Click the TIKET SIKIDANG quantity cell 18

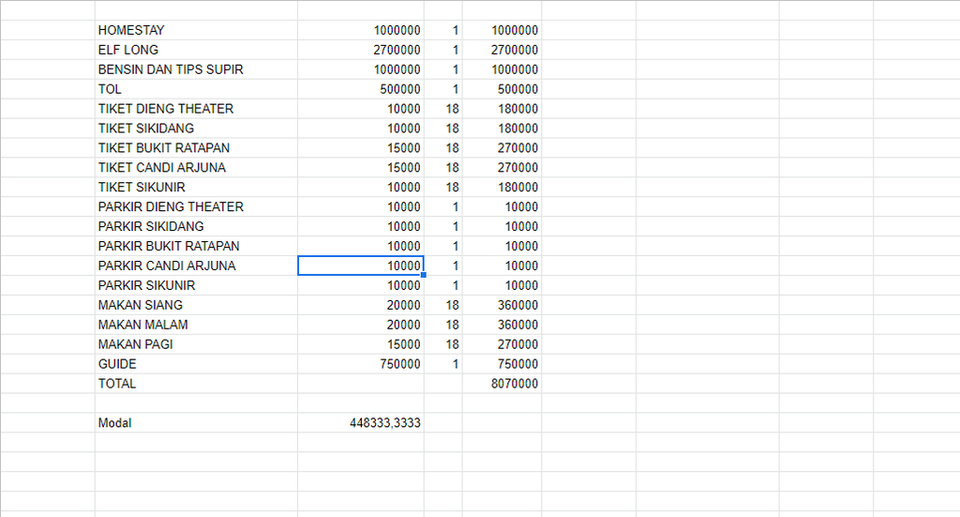443,128
